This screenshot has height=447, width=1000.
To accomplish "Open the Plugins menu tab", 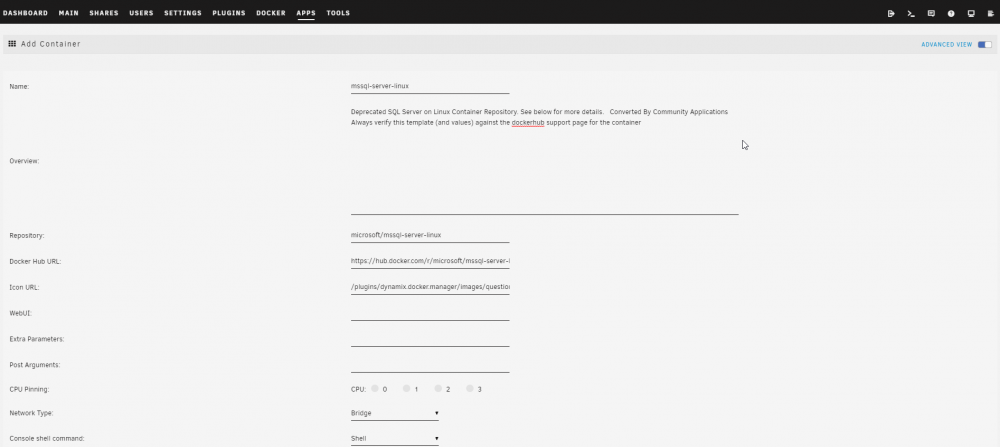I will pyautogui.click(x=229, y=13).
